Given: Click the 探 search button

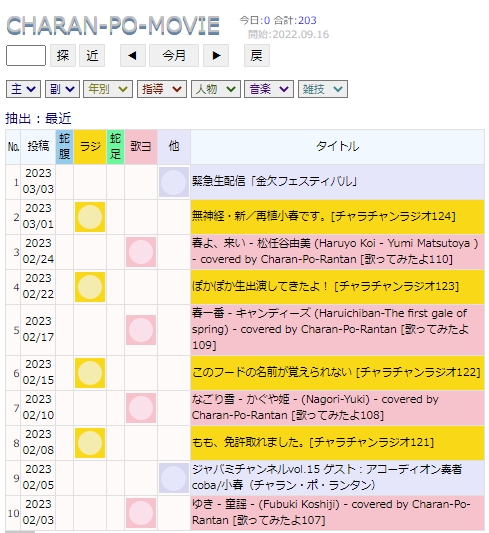Looking at the screenshot, I should click(x=63, y=55).
